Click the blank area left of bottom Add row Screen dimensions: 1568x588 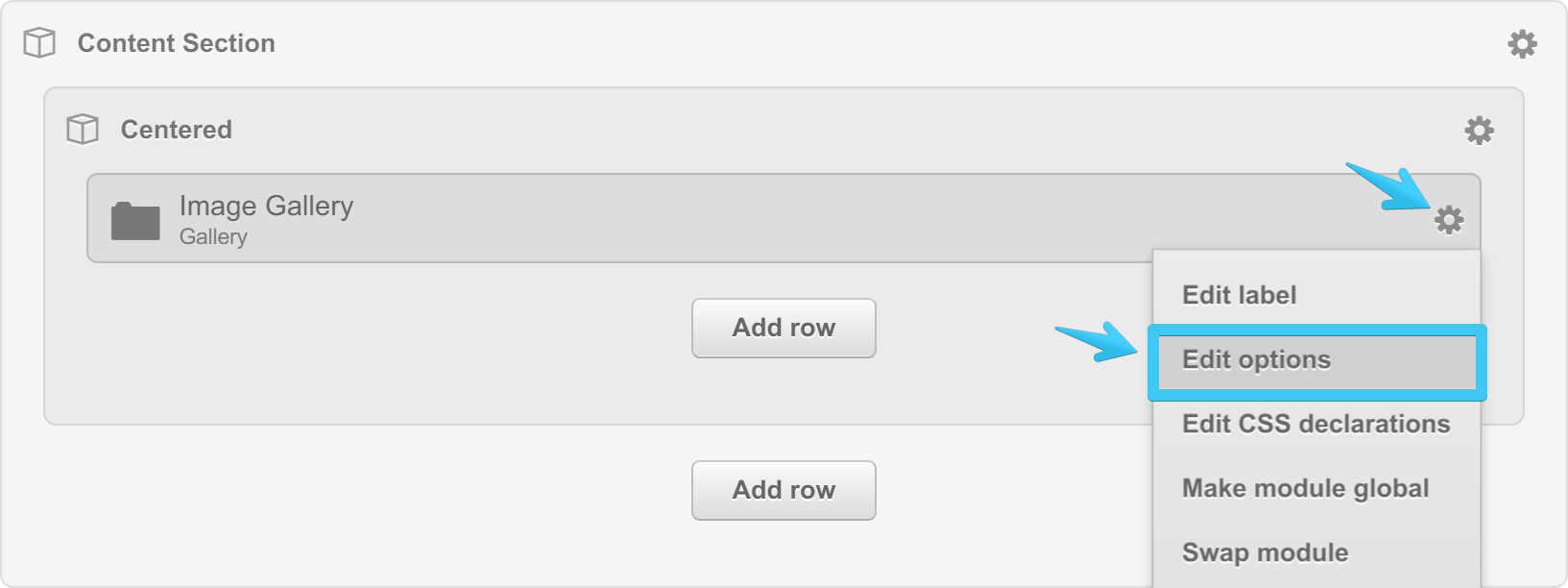pos(384,491)
